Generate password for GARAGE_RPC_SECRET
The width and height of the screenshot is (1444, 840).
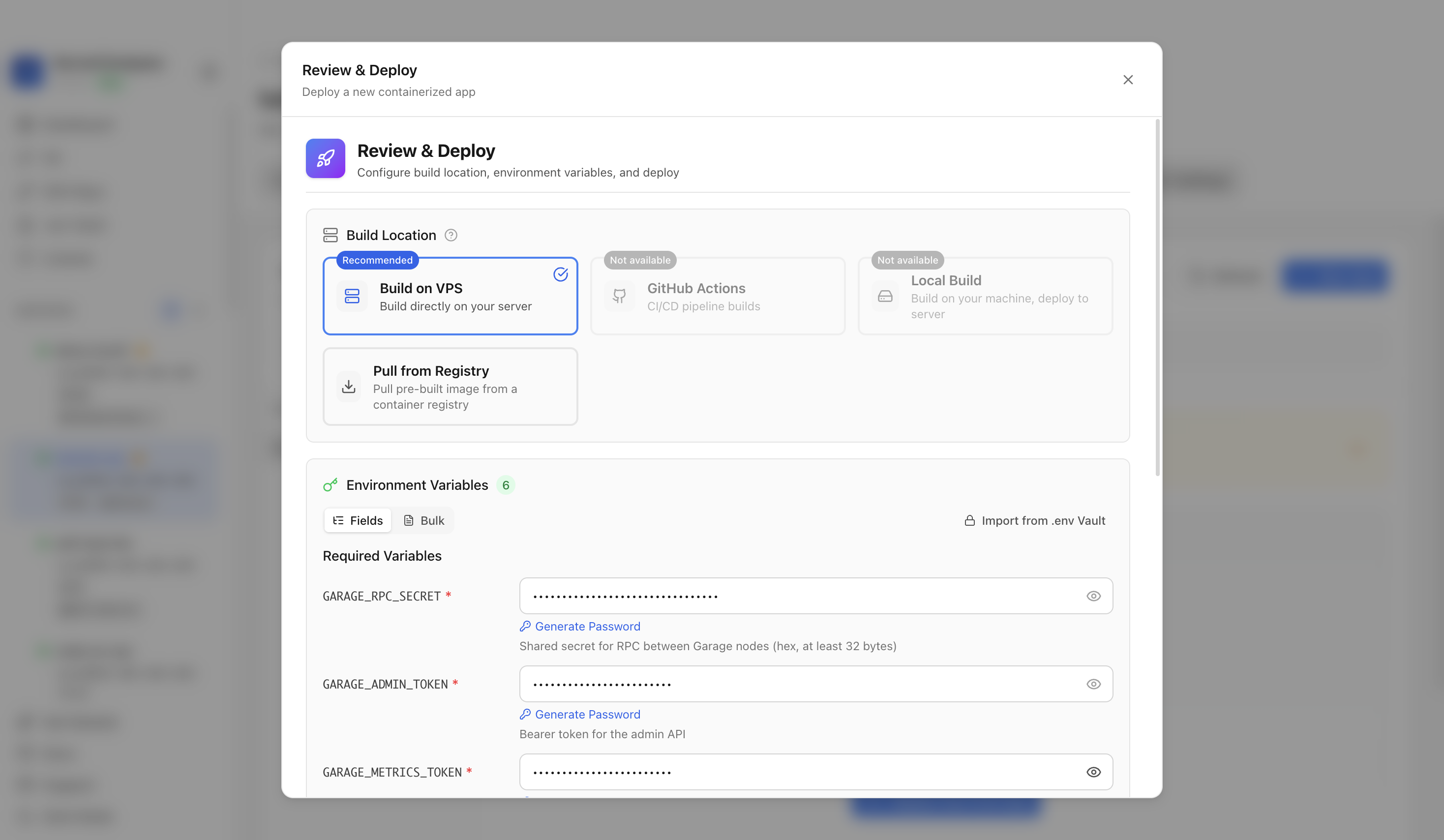[x=580, y=626]
